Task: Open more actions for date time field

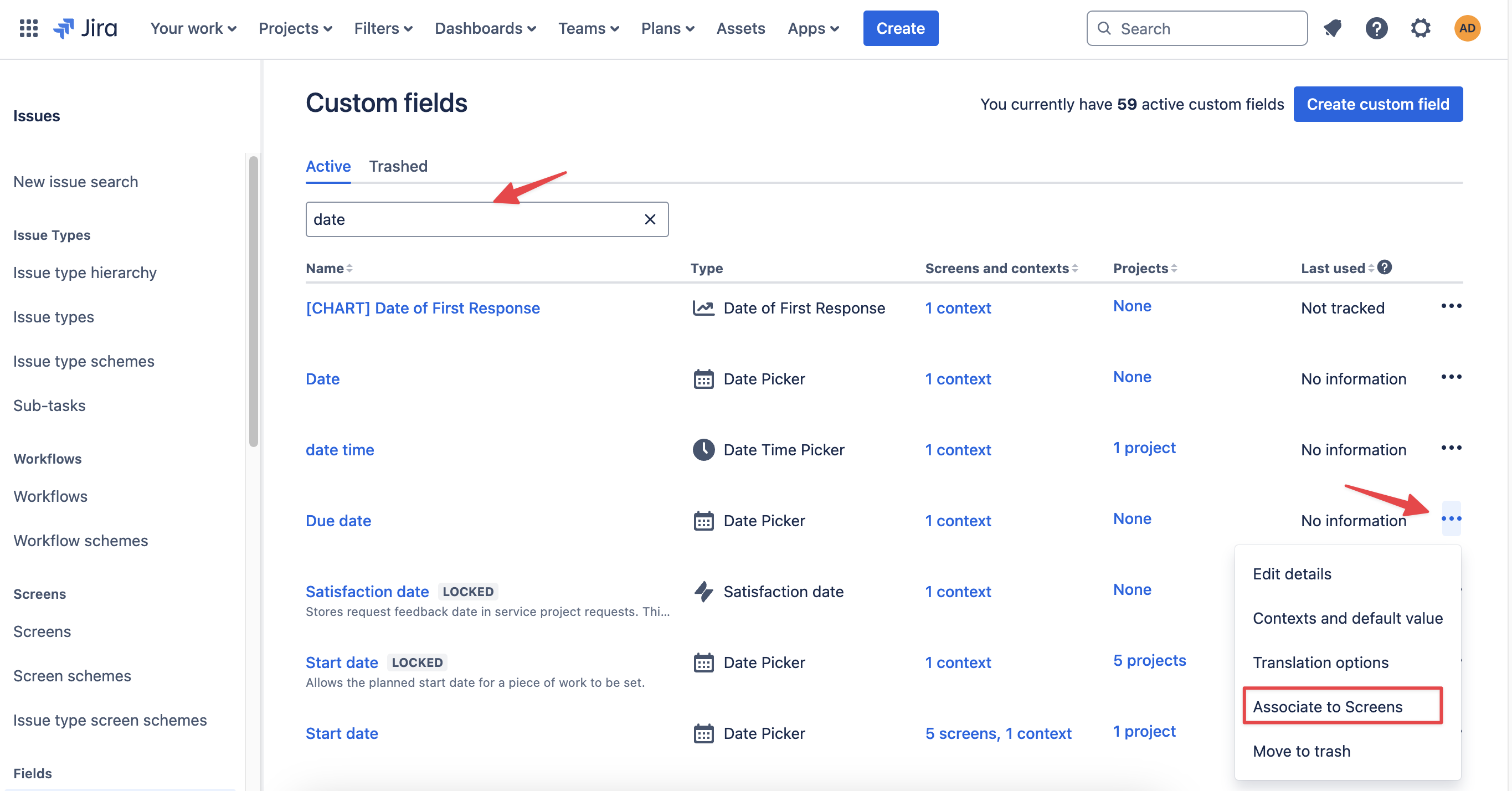Action: (1451, 448)
